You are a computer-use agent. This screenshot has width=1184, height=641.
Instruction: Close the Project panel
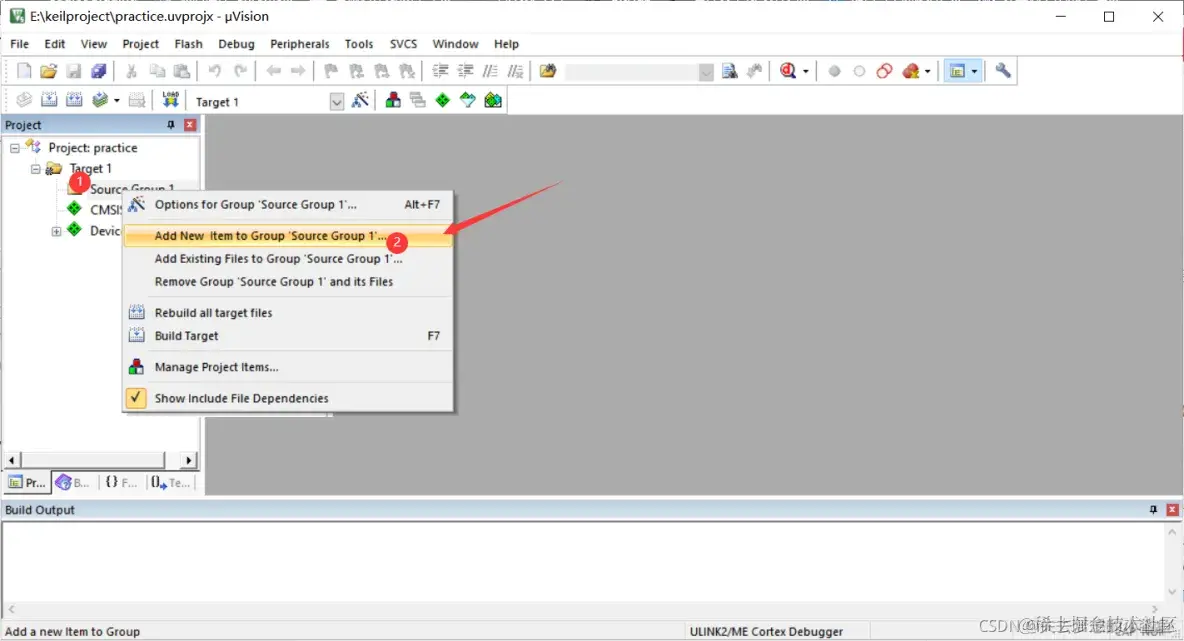coord(190,125)
